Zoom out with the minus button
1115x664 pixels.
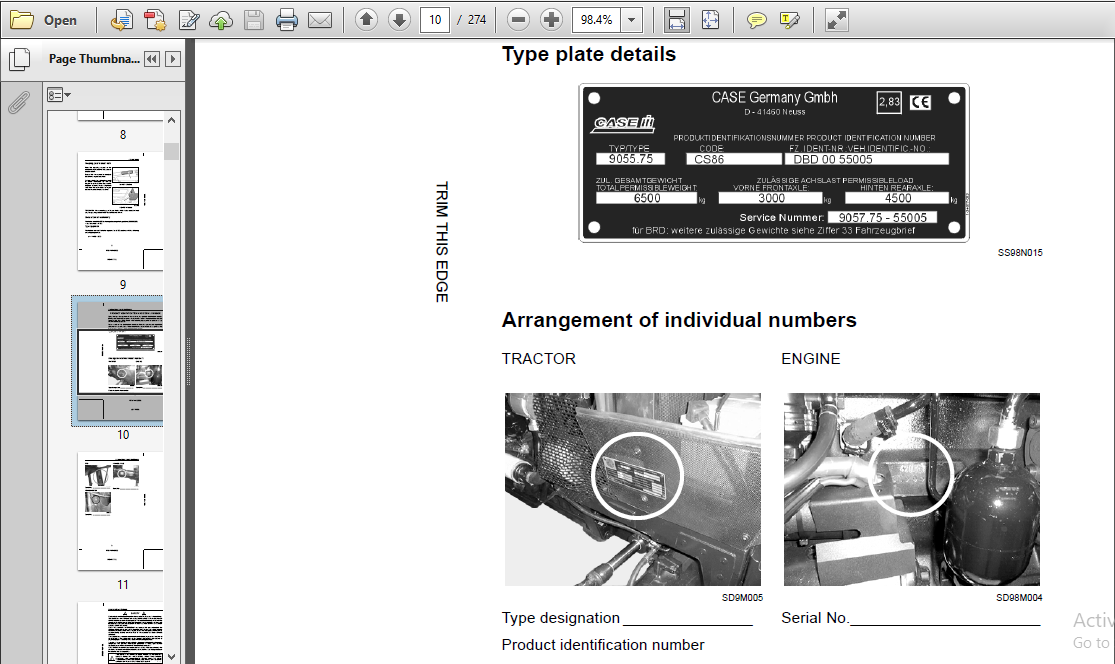(518, 20)
